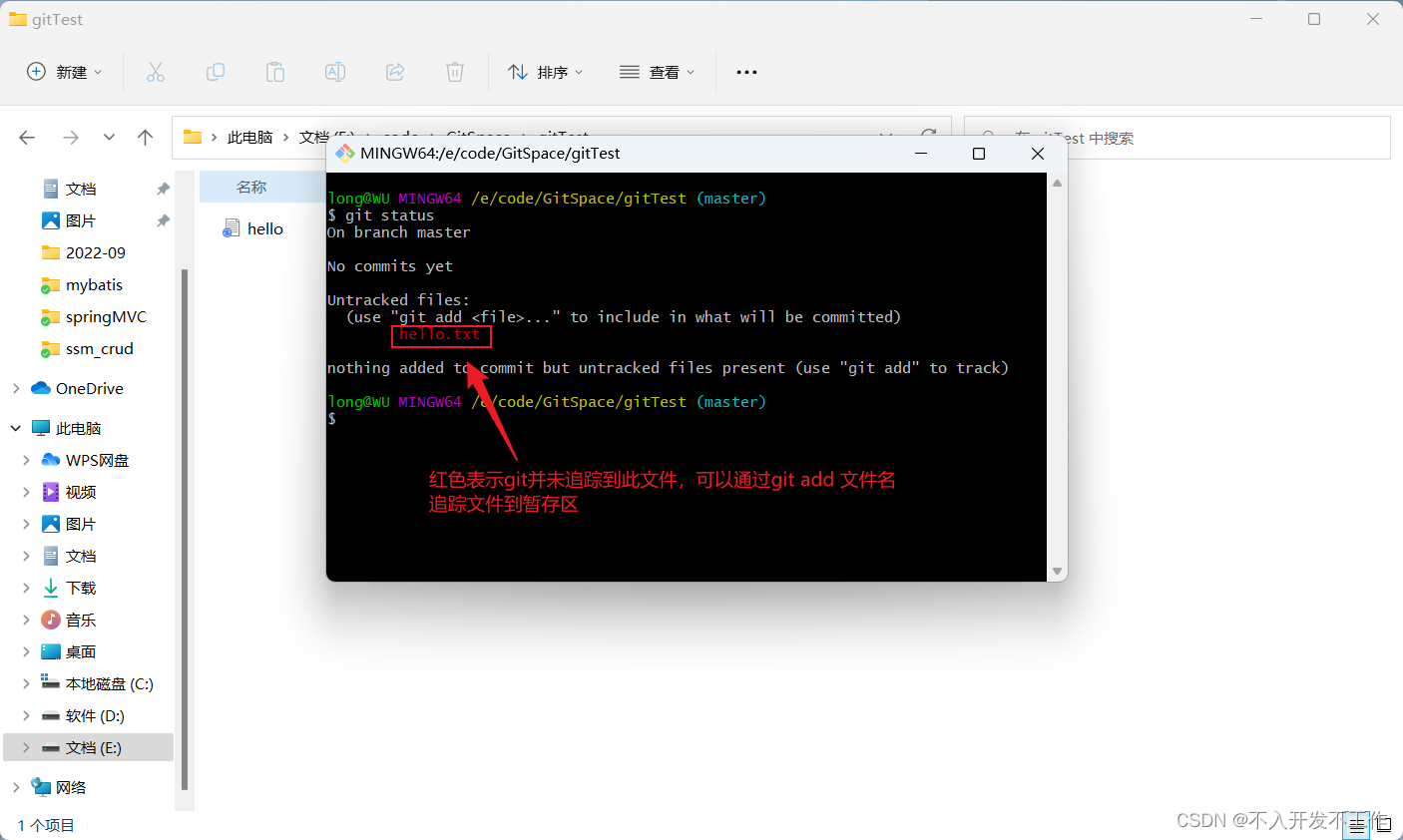Screen dimensions: 1403x840
Task: Click the 名称 column header
Action: tap(251, 187)
